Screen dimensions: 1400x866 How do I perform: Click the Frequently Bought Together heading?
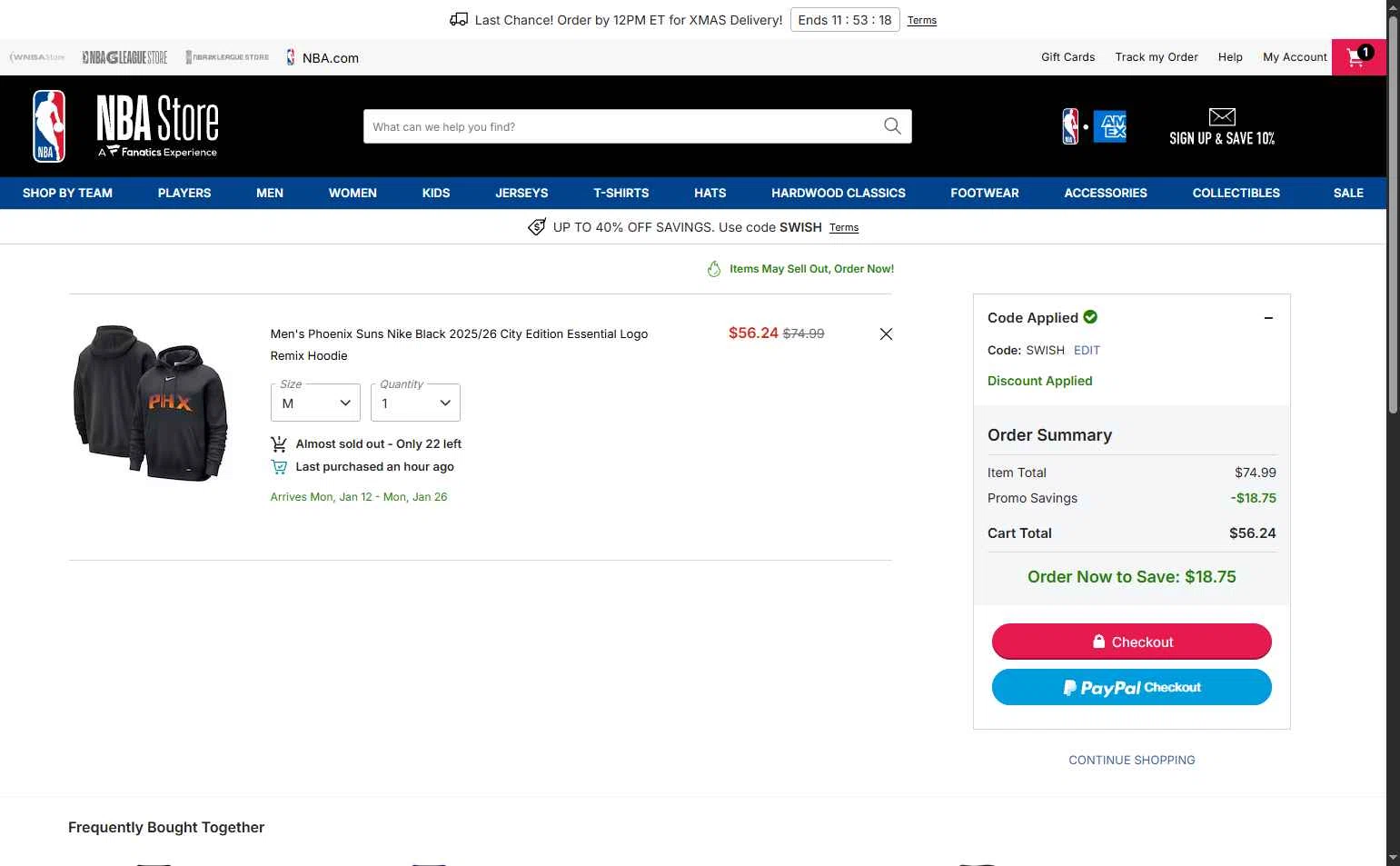pos(166,827)
